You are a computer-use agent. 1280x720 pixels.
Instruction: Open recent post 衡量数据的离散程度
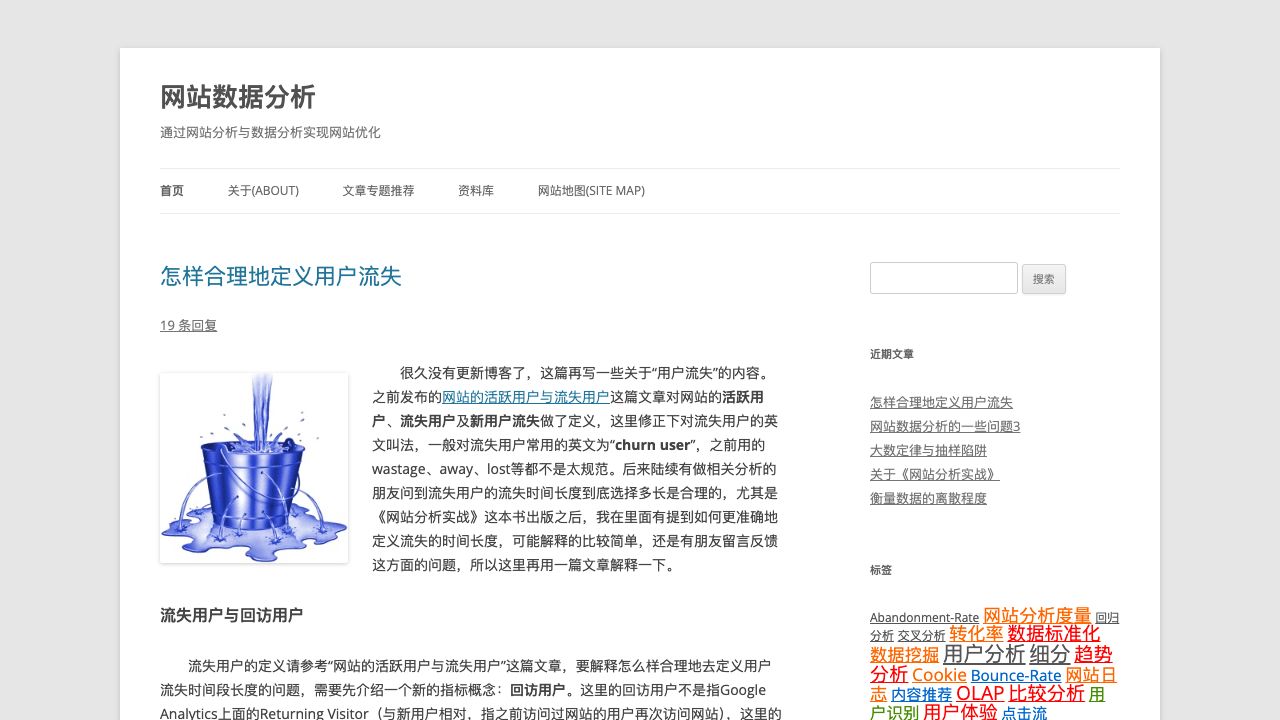coord(928,498)
